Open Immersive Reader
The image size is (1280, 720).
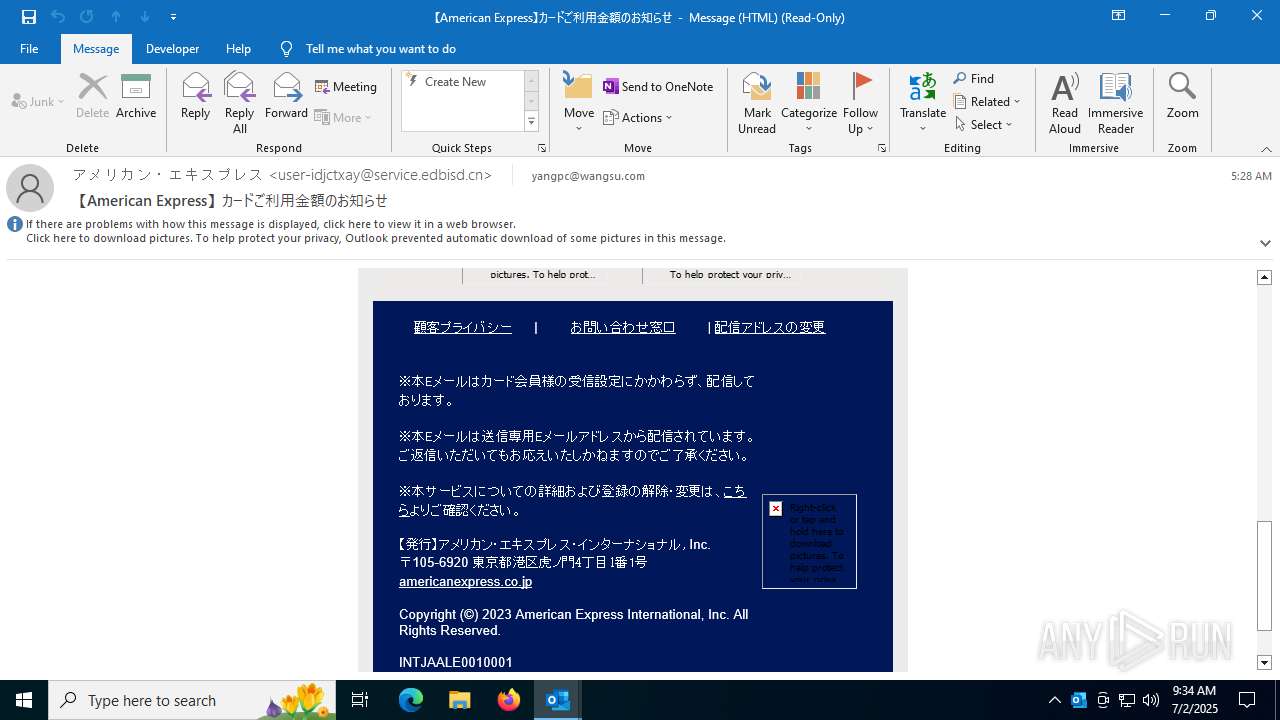pyautogui.click(x=1115, y=102)
